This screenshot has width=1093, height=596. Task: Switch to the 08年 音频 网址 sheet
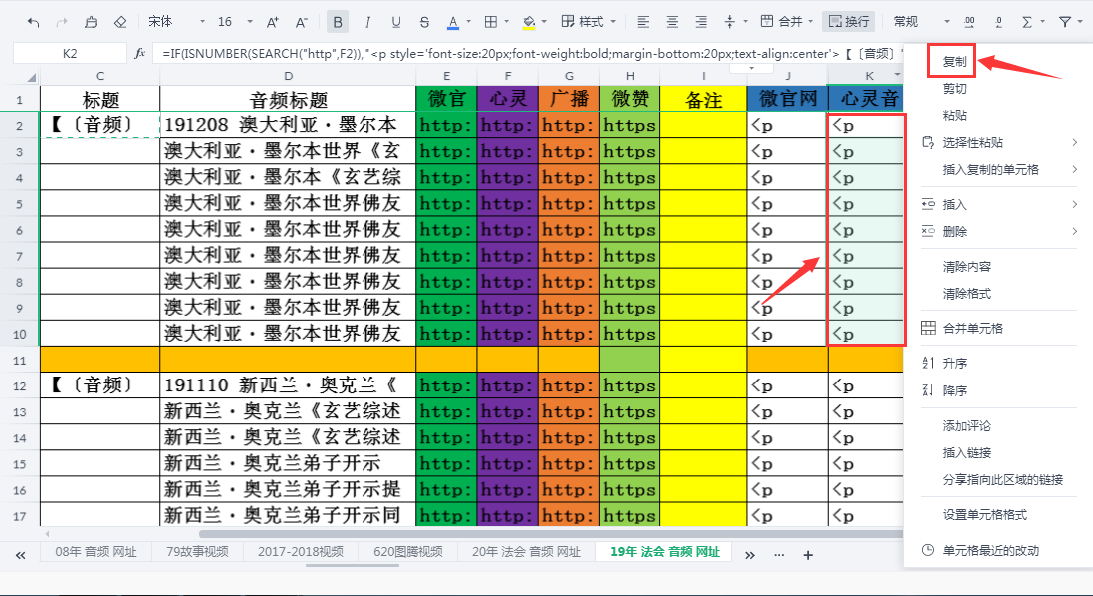[96, 551]
